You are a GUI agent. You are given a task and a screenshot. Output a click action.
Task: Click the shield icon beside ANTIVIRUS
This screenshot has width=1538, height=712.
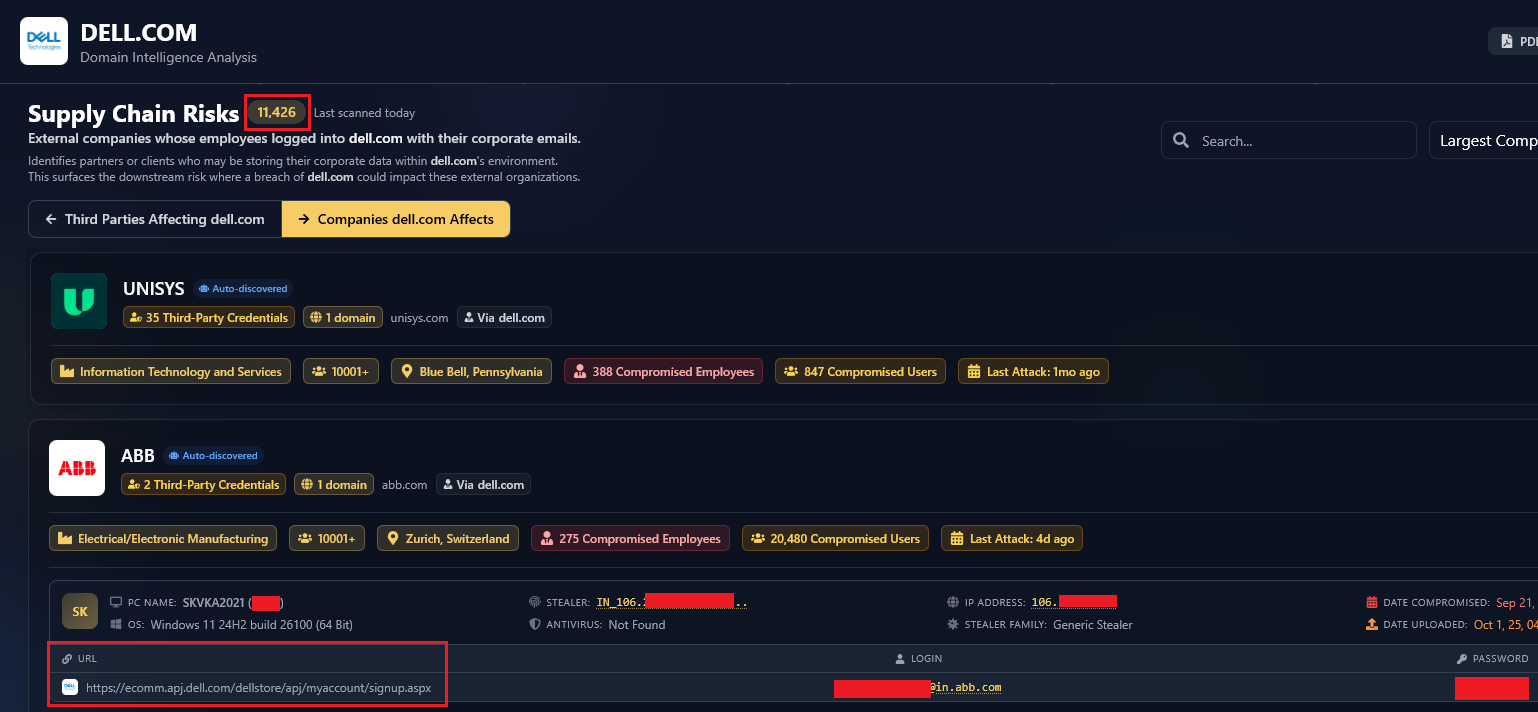[x=535, y=625]
